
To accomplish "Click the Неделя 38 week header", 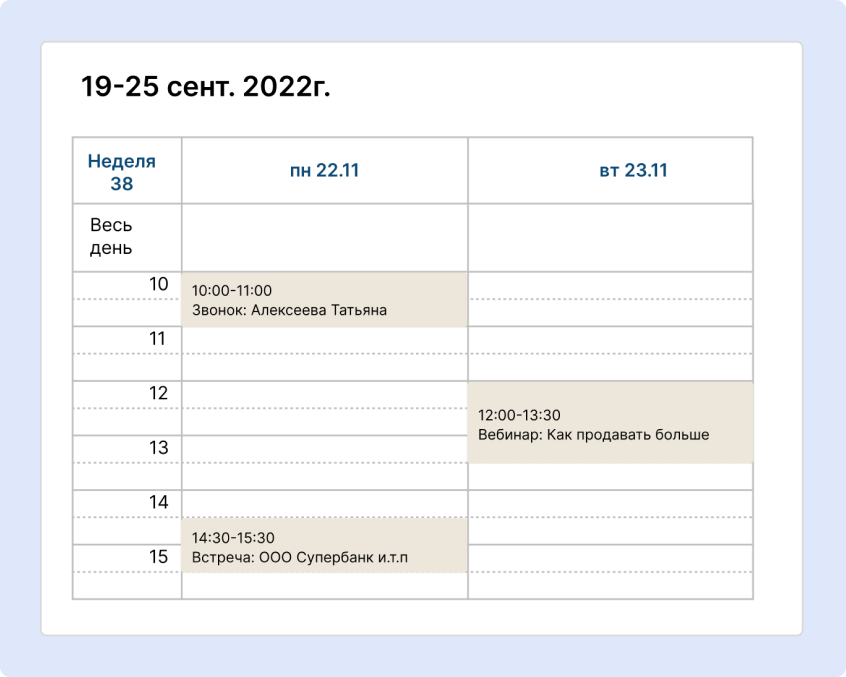I will [x=122, y=172].
